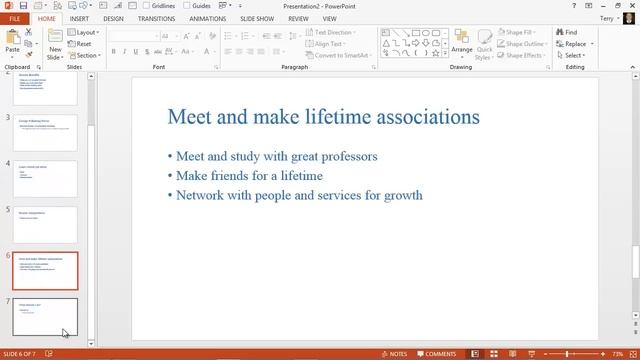Select the right arrow shape in gallery
This screenshot has width=640, height=360.
click(416, 43)
